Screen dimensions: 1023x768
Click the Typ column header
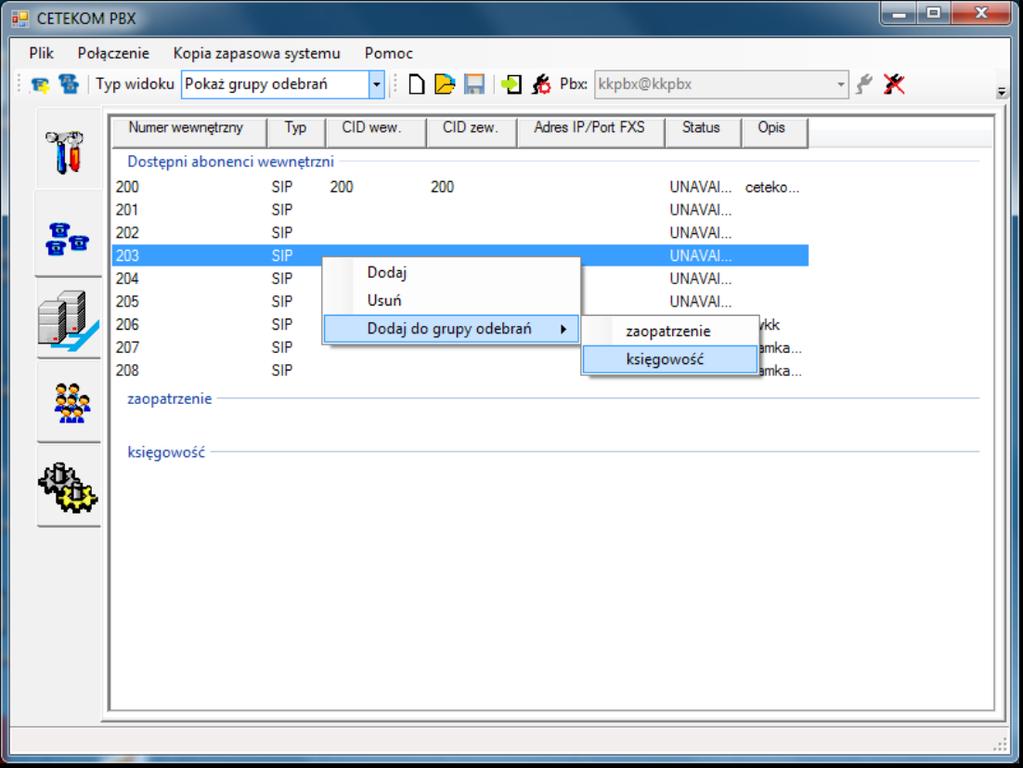pos(296,132)
